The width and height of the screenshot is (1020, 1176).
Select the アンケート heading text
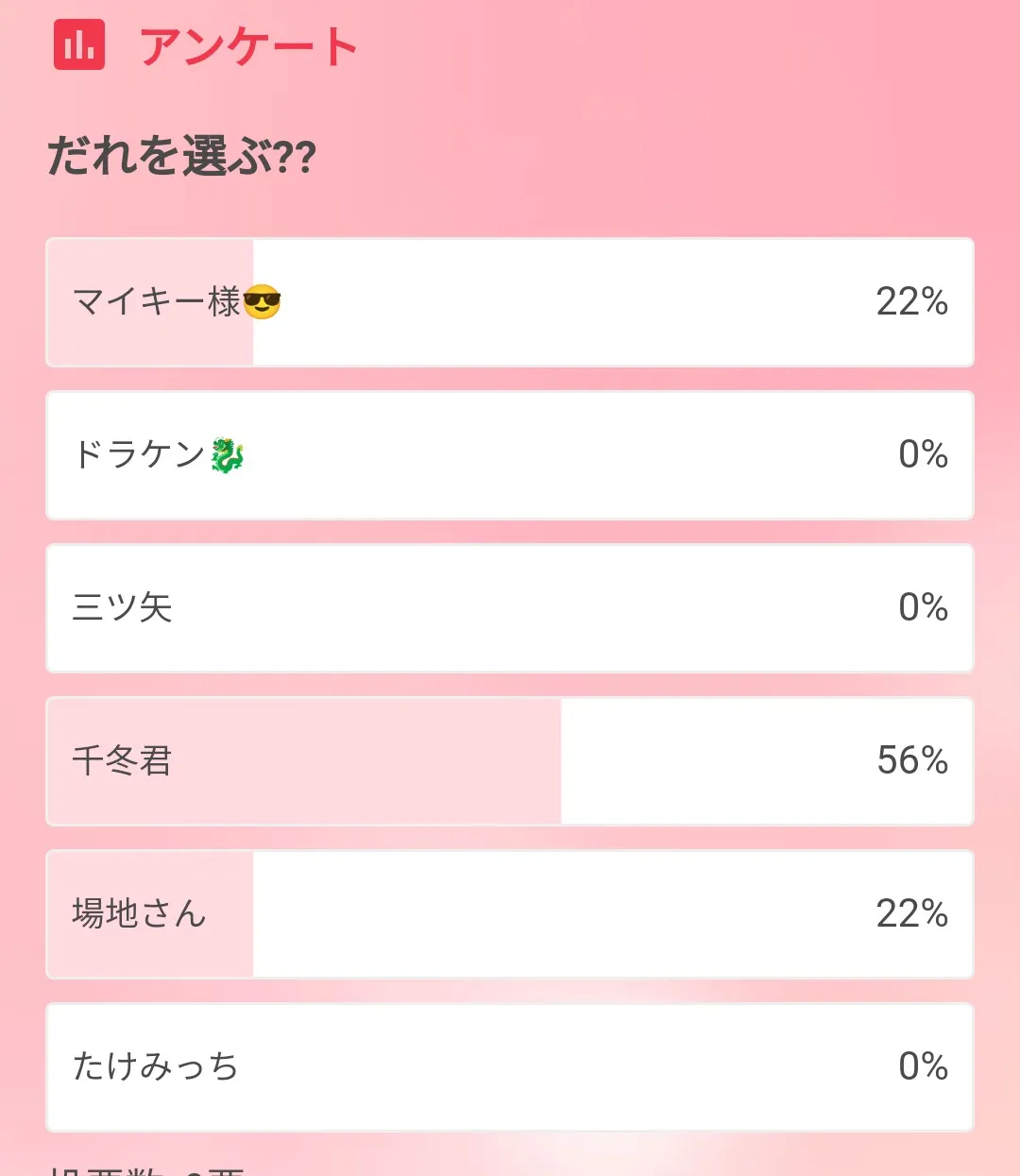coord(248,45)
